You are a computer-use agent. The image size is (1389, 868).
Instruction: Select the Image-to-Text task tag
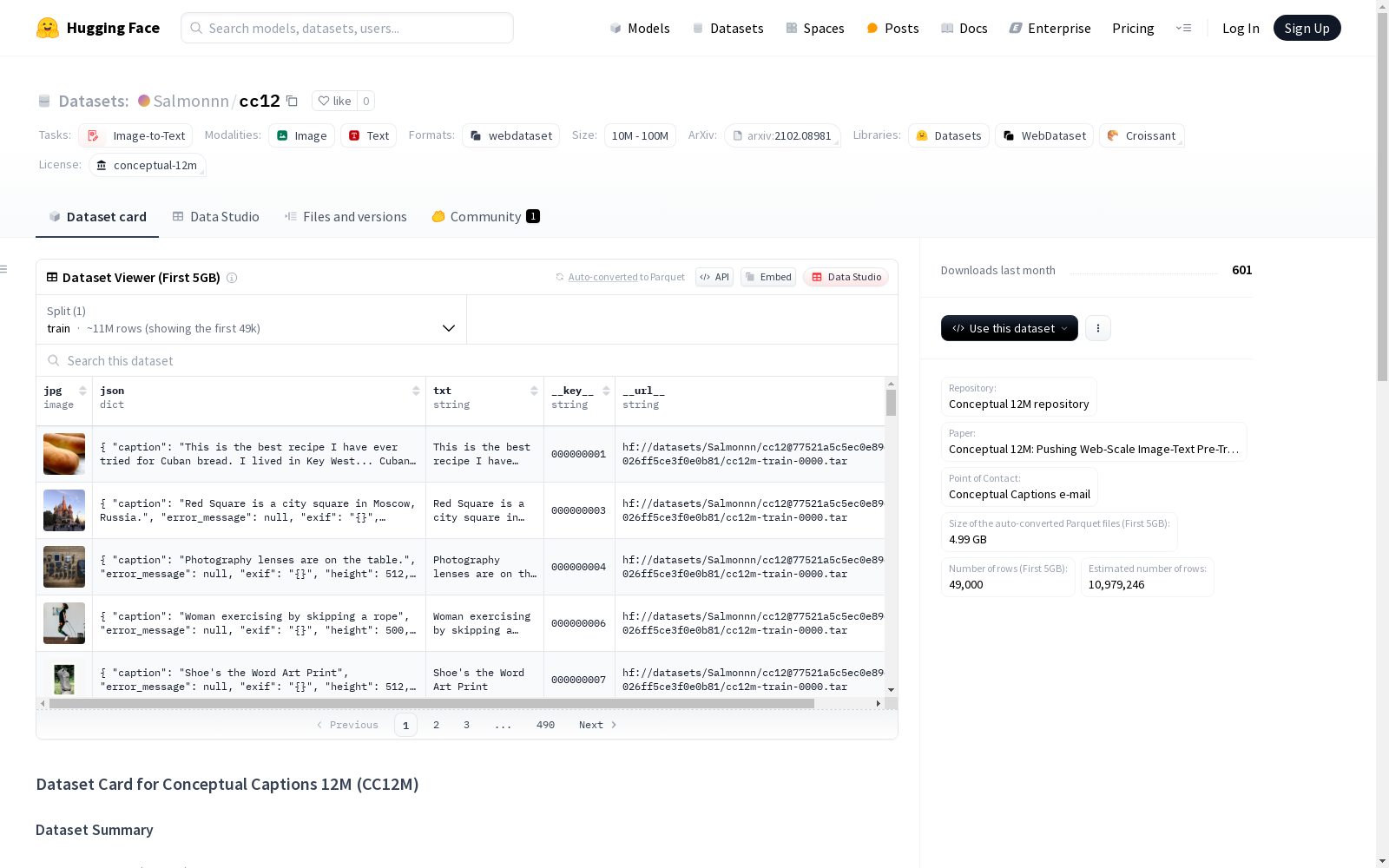click(135, 135)
